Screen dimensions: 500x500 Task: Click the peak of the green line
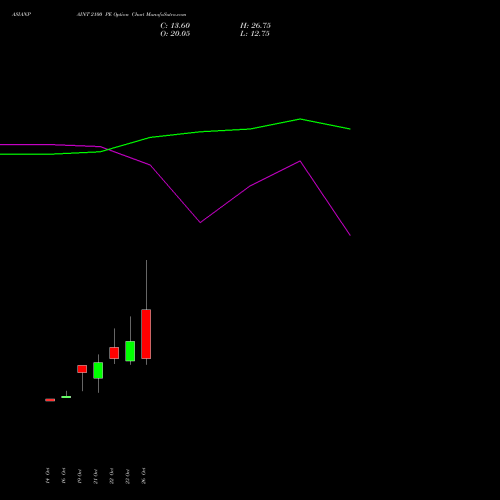coord(300,119)
